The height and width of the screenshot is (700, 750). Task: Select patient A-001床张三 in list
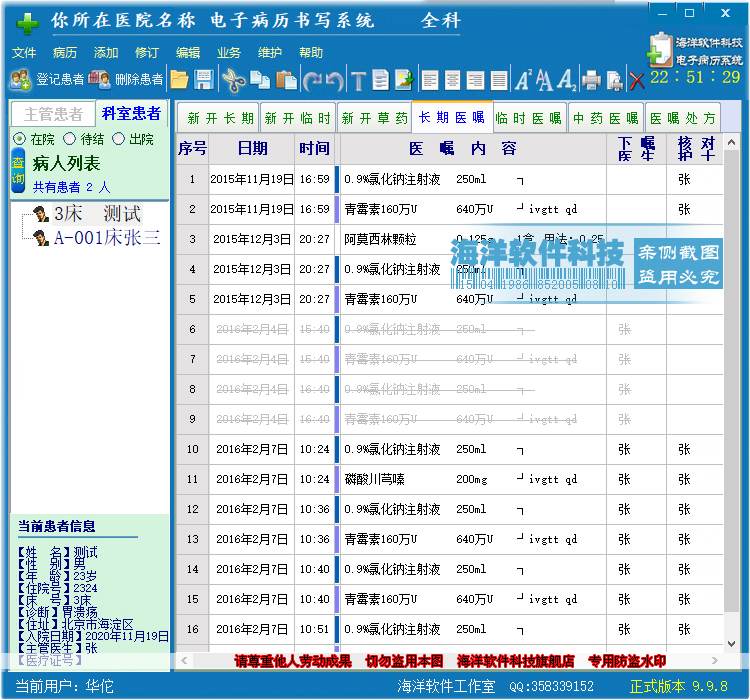[x=107, y=238]
